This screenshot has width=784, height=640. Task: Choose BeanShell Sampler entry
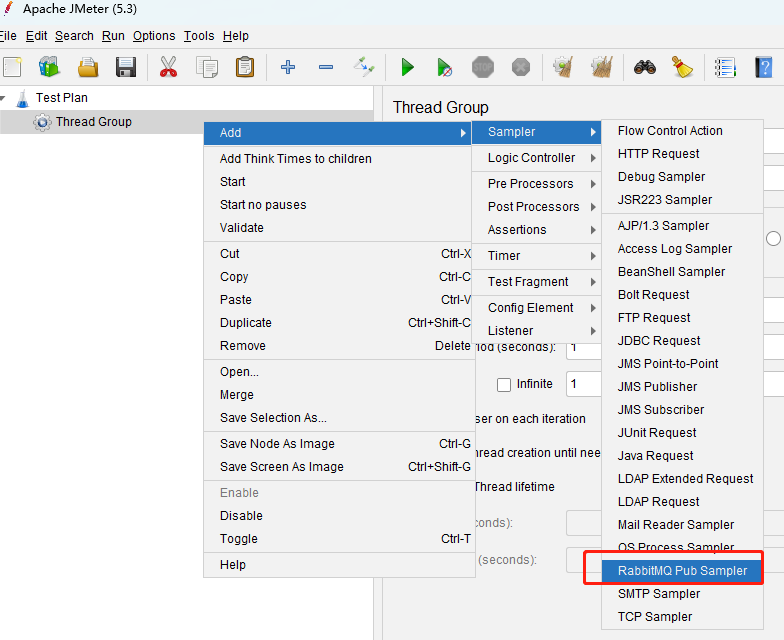coord(682,272)
